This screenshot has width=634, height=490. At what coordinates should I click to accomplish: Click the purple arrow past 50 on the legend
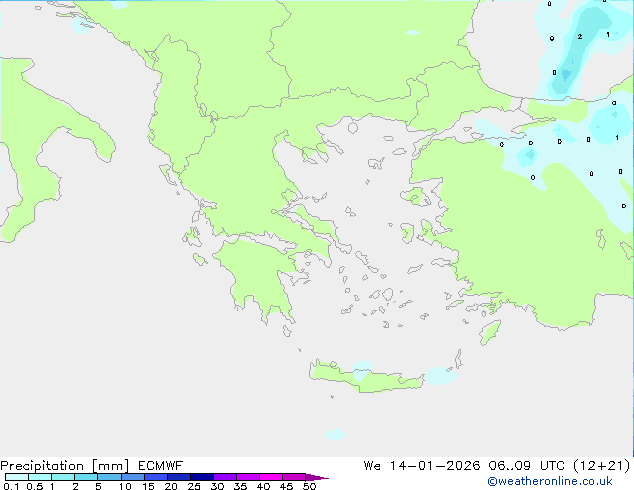click(317, 477)
